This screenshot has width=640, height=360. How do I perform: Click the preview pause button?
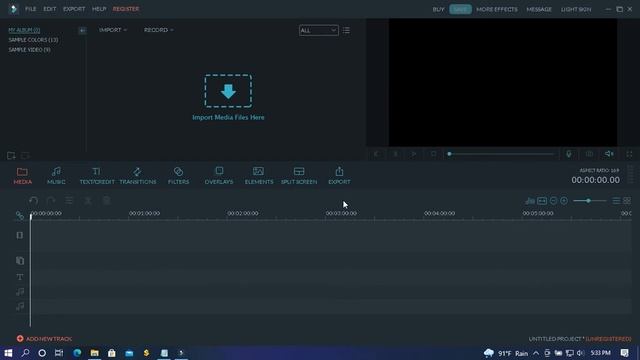396,154
